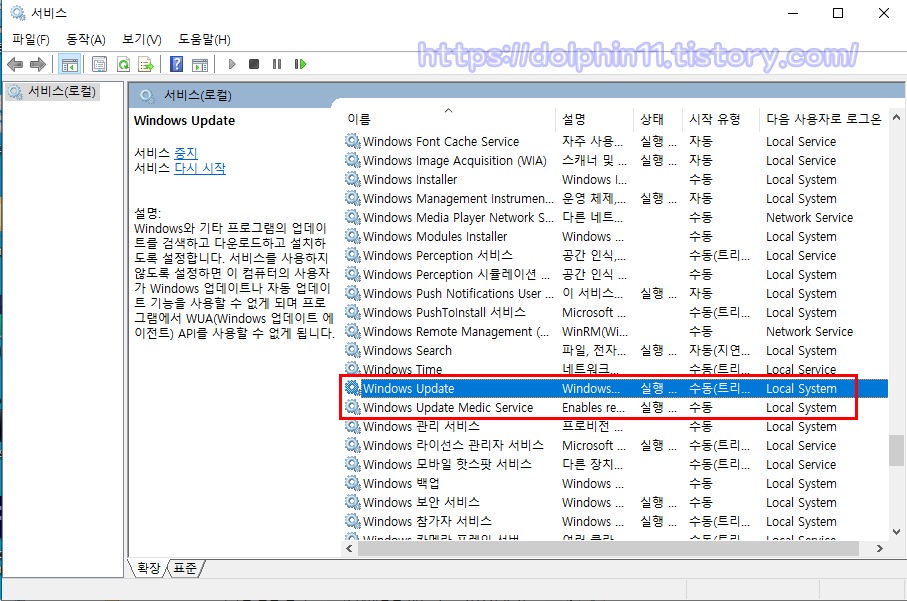907x601 pixels.
Task: Click the Windows Update heading in detail pane
Action: 185,121
